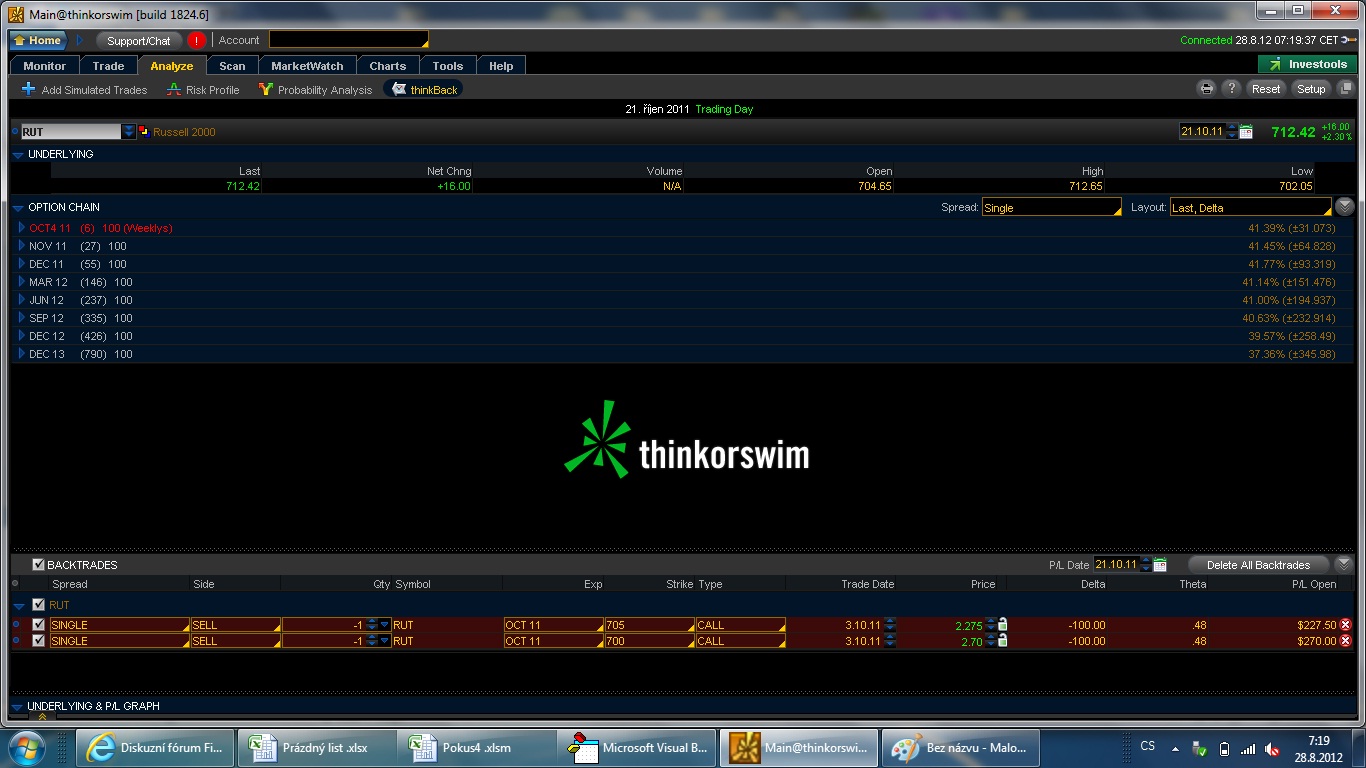The height and width of the screenshot is (768, 1366).
Task: Open Risk Profile view
Action: [x=203, y=90]
